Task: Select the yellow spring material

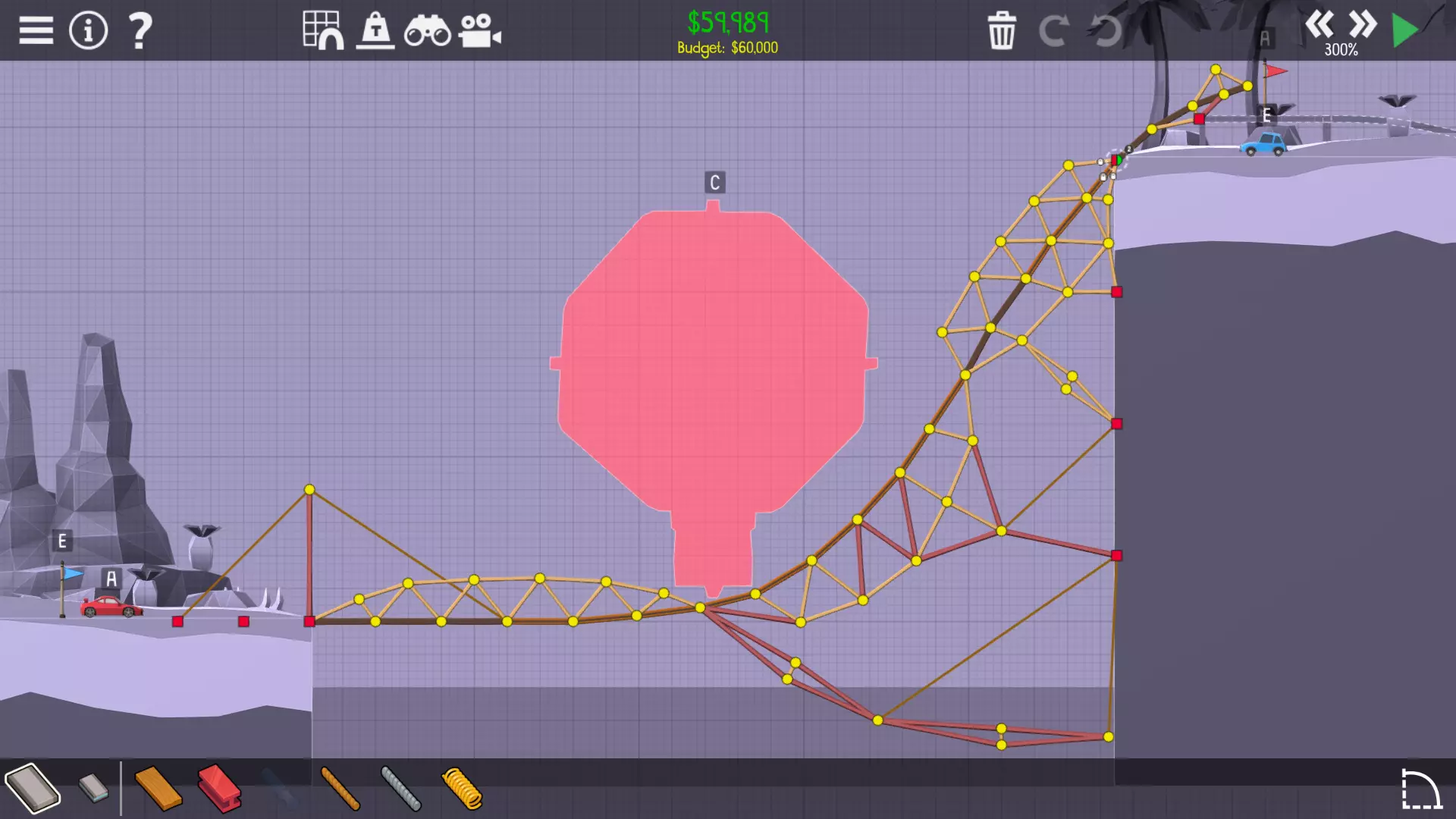Action: tap(461, 789)
